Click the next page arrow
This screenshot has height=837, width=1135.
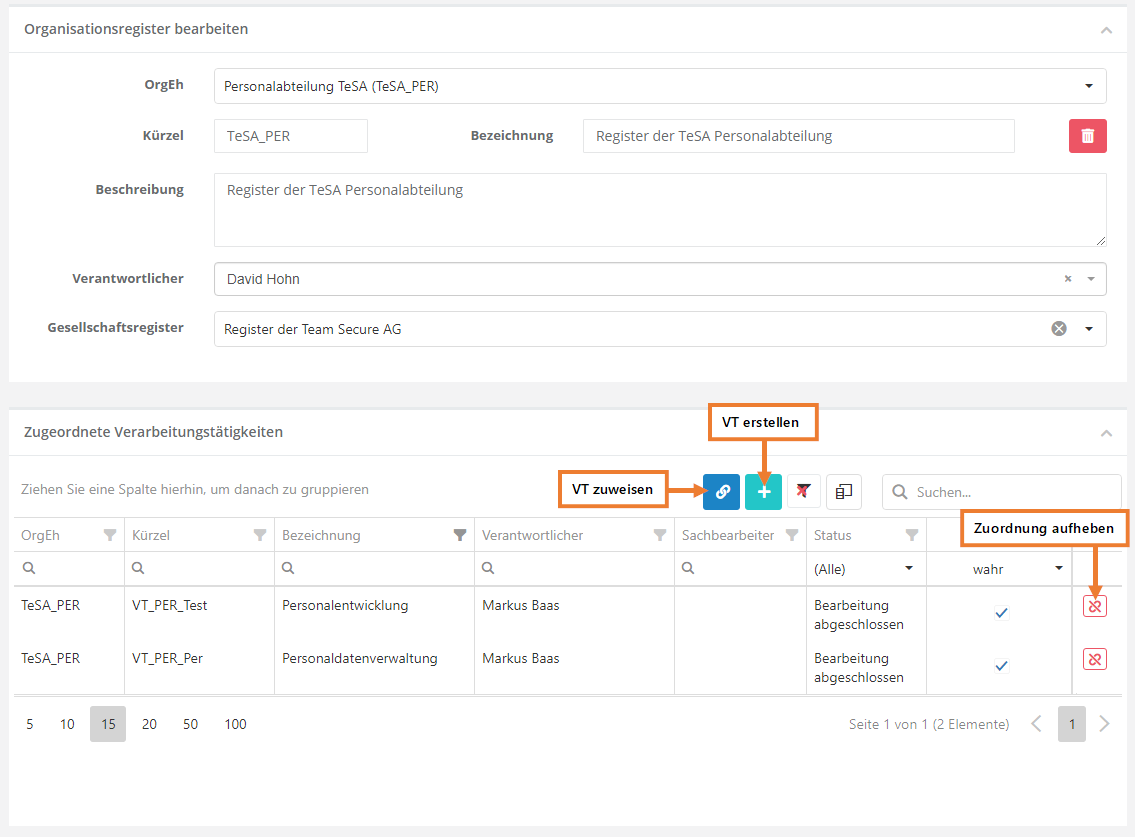[1104, 724]
